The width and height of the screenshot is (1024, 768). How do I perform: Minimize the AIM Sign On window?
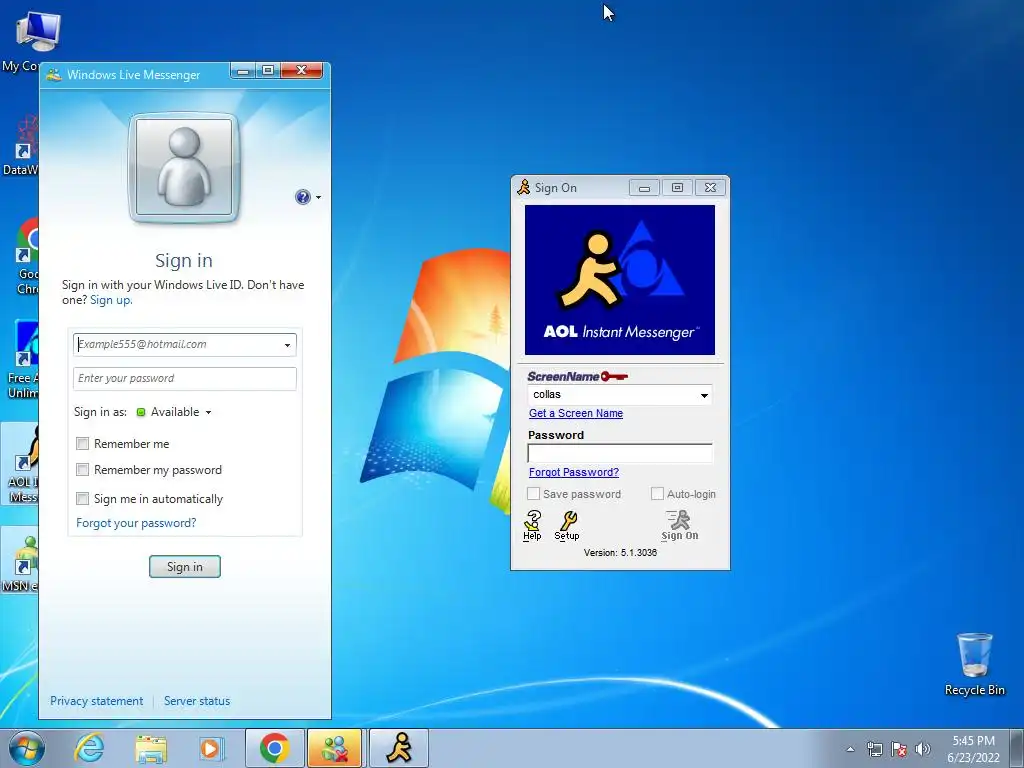click(x=644, y=188)
